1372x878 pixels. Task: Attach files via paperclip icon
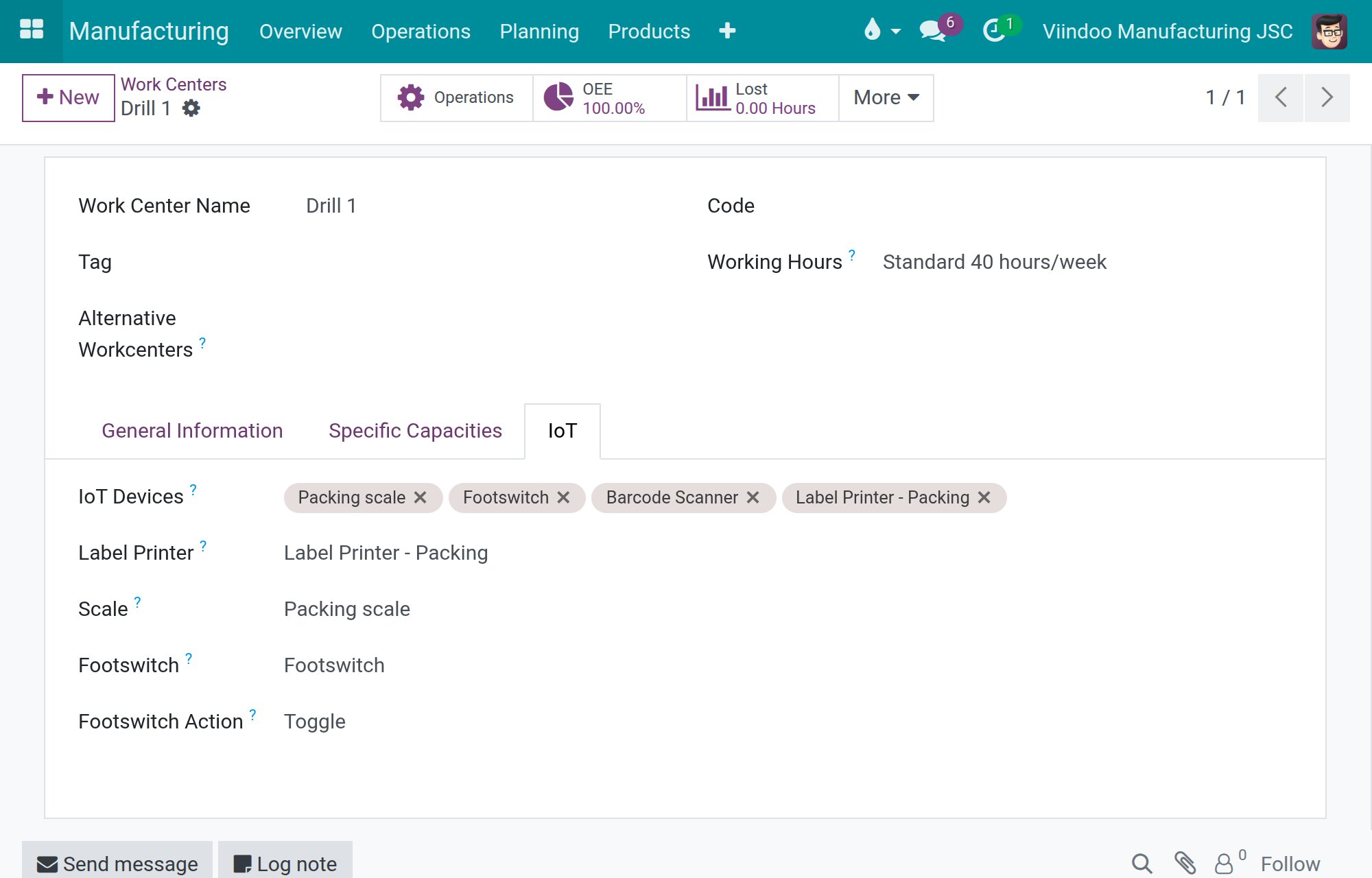[1185, 864]
